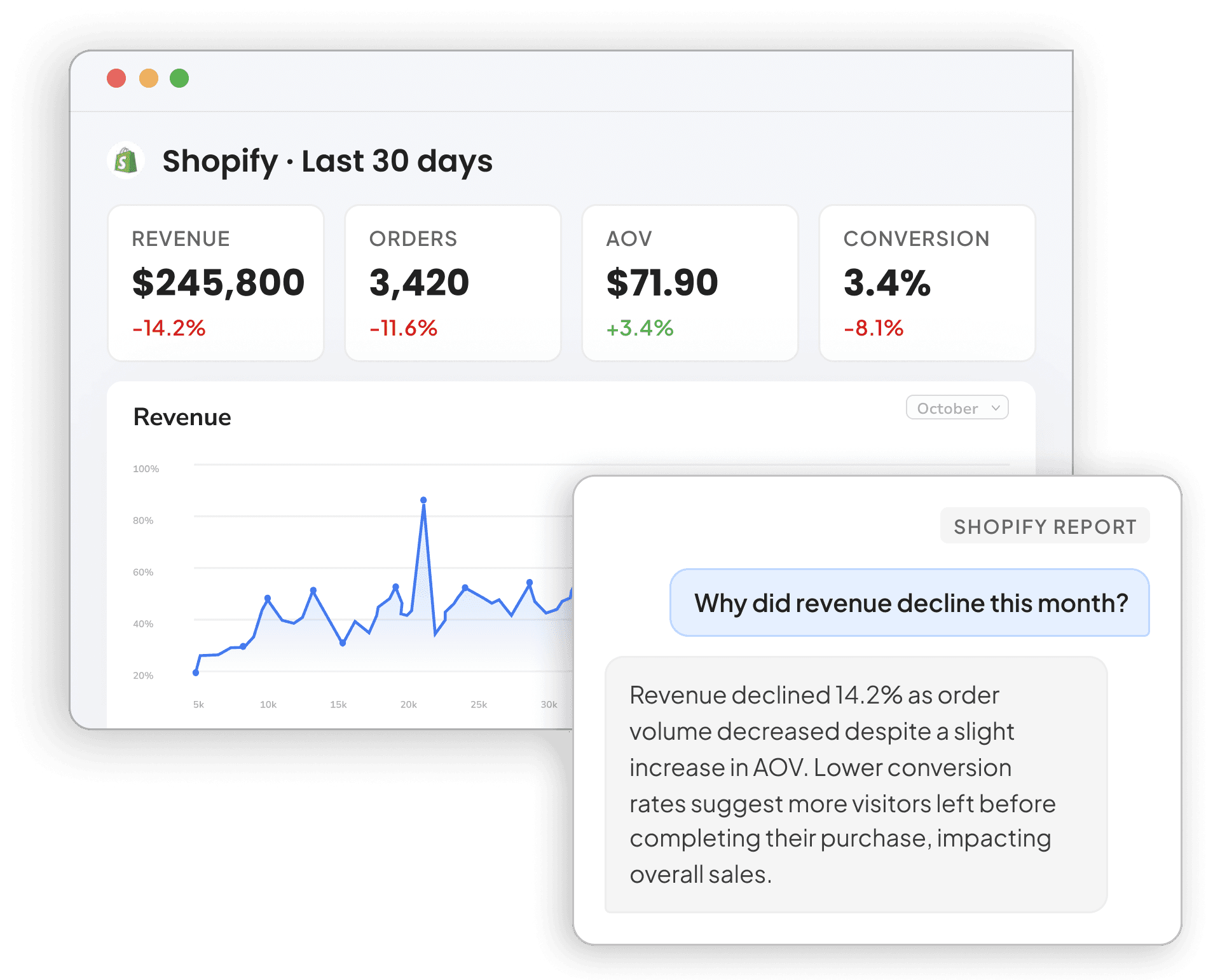Image resolution: width=1213 pixels, height=980 pixels.
Task: Click the revenue decline answer text box
Action: pos(856,785)
